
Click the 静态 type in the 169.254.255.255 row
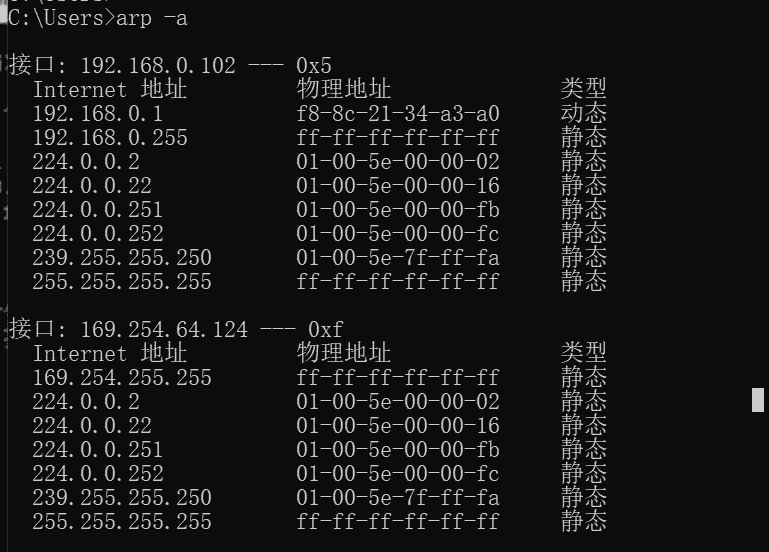[x=583, y=377]
